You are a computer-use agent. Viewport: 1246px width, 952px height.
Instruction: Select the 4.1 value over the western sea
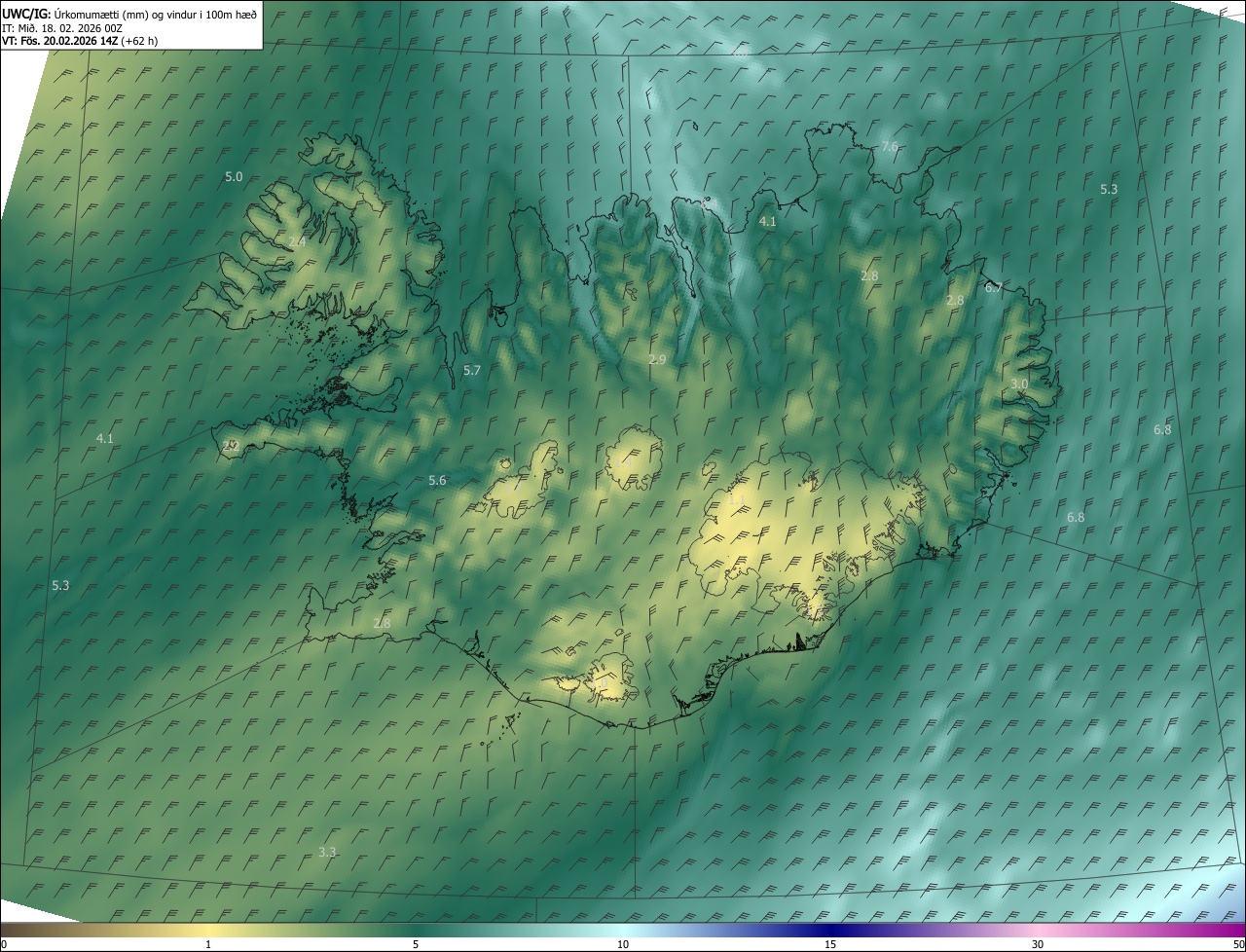point(105,439)
